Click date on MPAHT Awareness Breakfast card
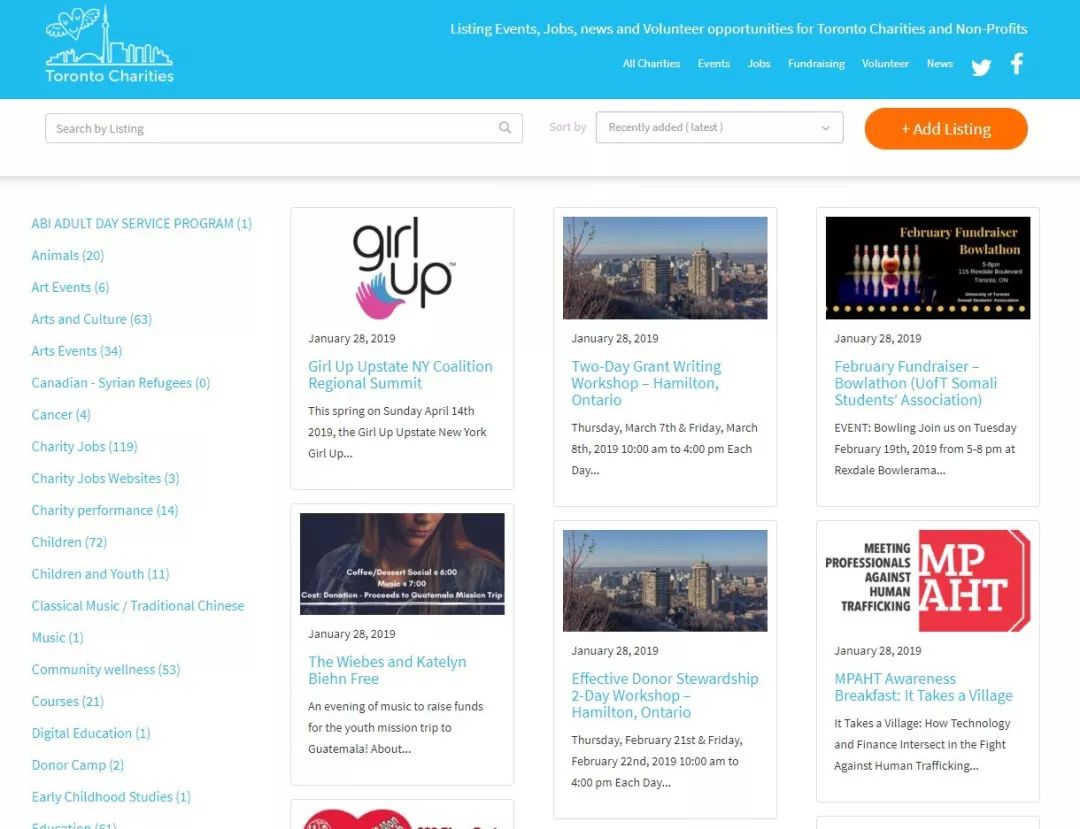1080x829 pixels. (878, 651)
